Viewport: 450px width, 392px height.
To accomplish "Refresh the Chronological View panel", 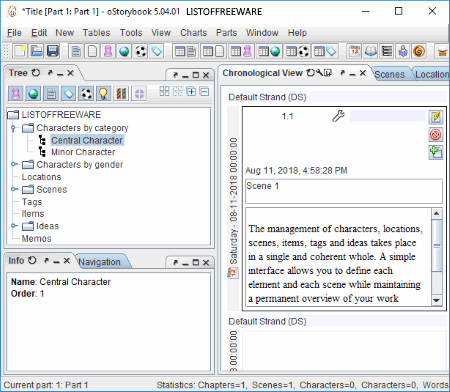I will [310, 73].
